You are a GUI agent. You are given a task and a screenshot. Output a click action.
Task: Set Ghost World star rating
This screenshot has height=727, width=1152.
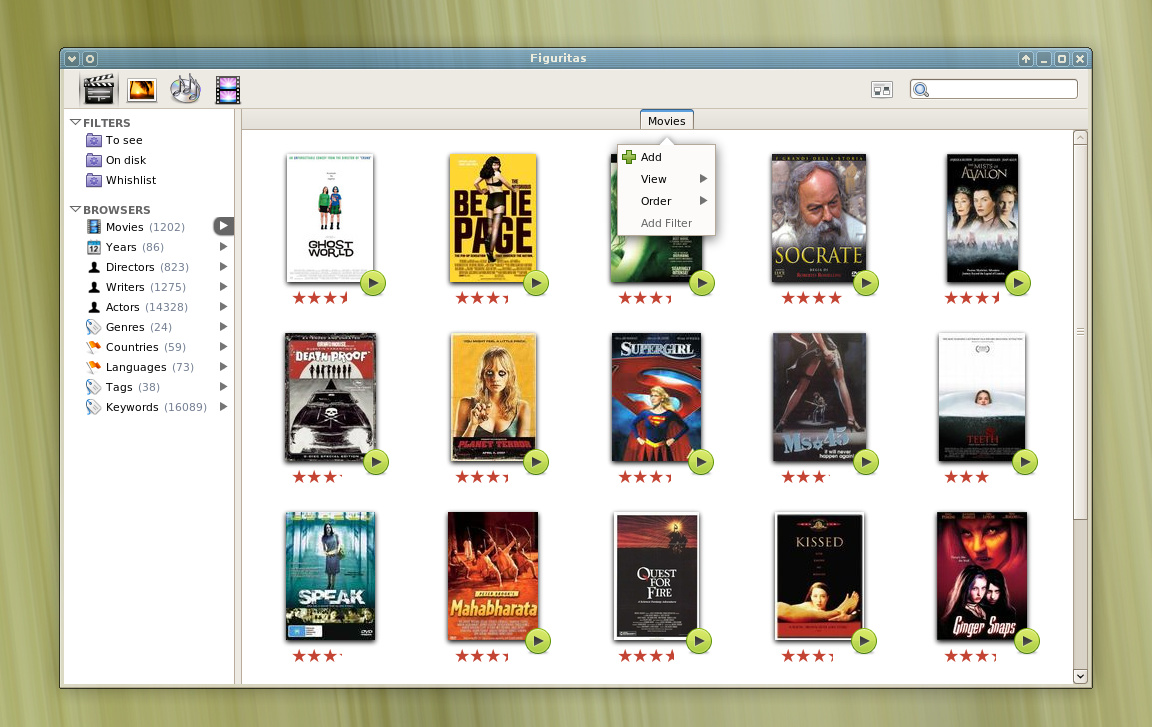coord(320,297)
